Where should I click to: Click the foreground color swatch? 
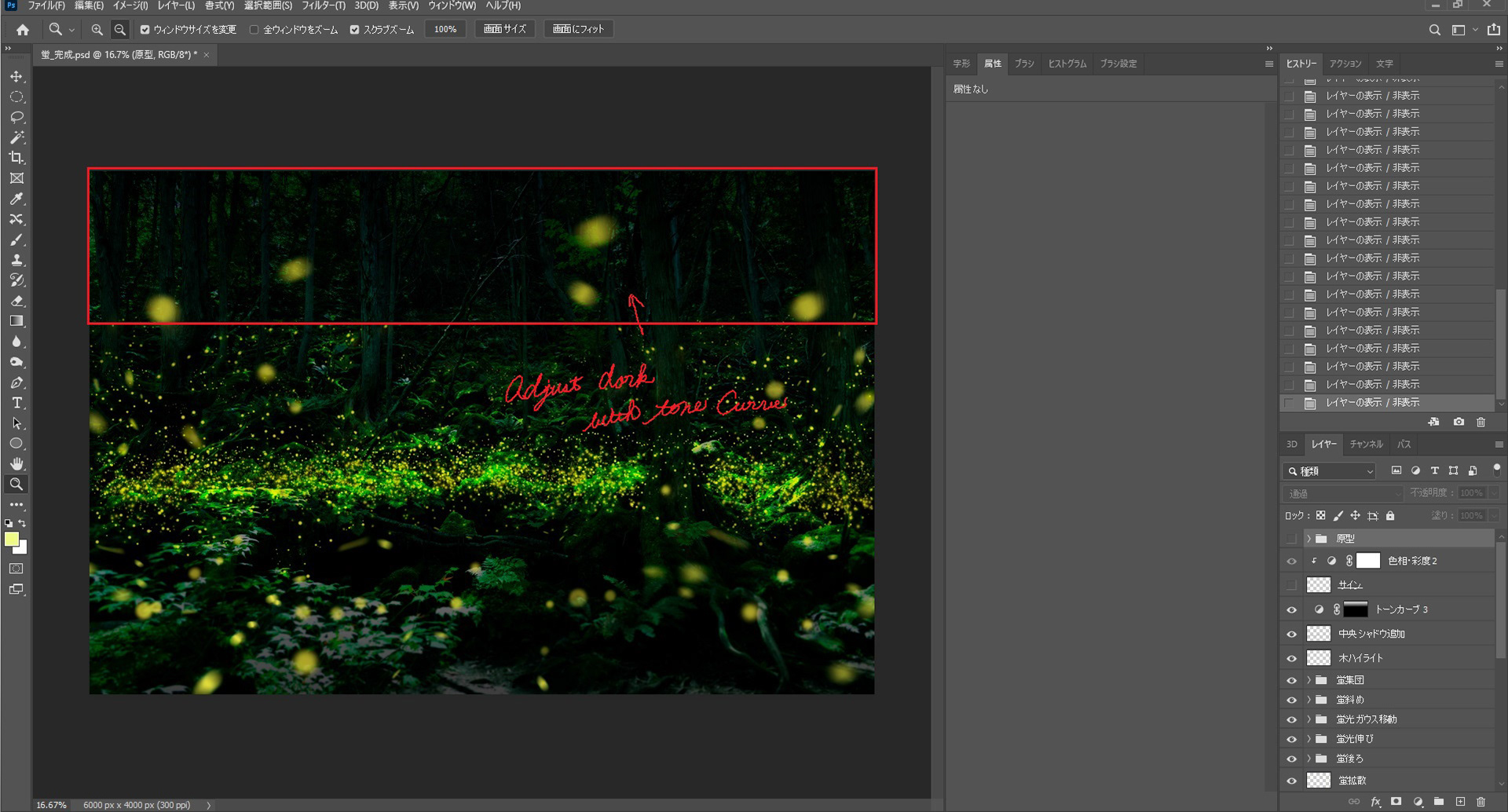coord(11,540)
